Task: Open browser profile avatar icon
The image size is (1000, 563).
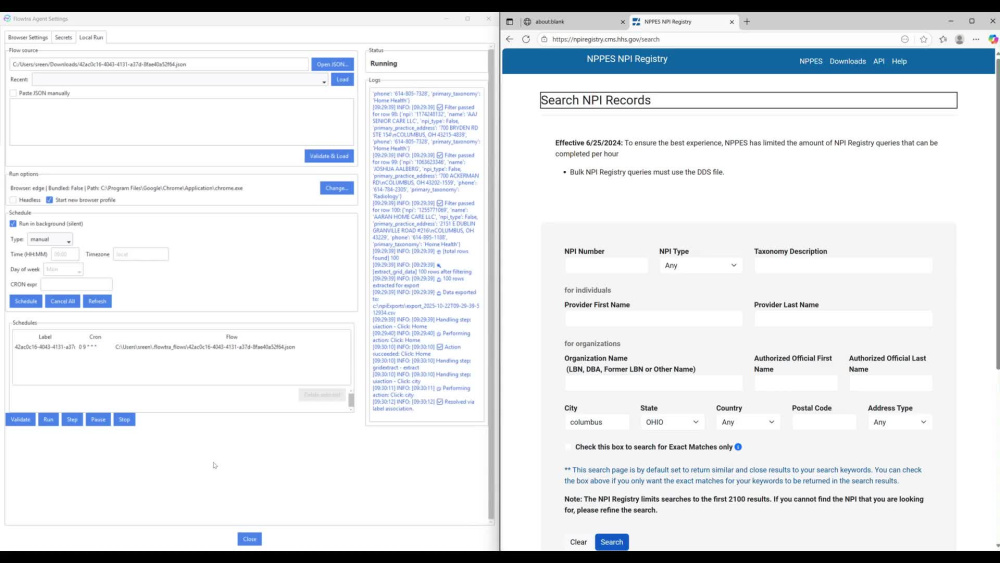Action: (x=959, y=39)
